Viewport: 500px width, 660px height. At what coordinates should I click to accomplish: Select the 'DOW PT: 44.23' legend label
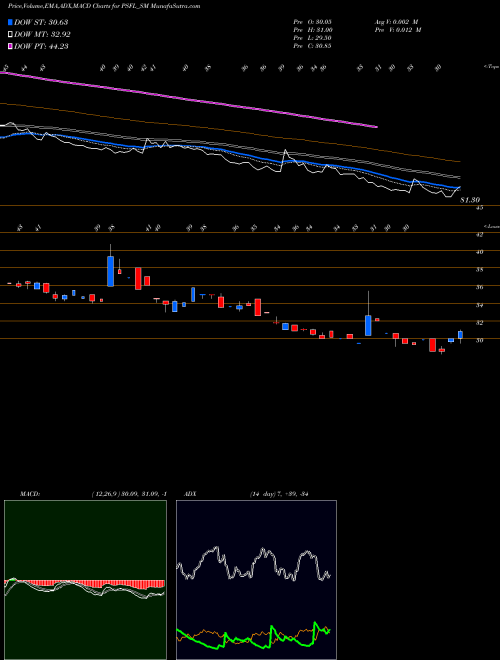click(x=41, y=46)
